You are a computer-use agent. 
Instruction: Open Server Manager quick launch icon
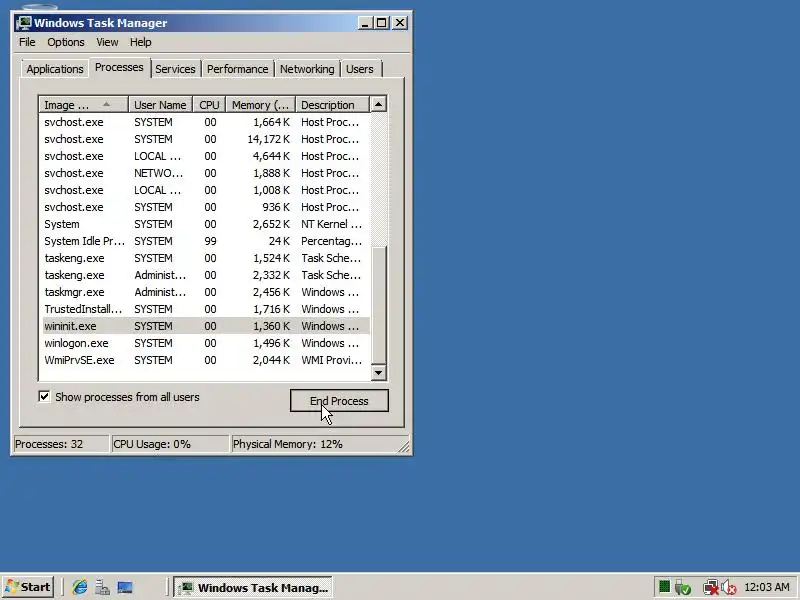coord(102,587)
